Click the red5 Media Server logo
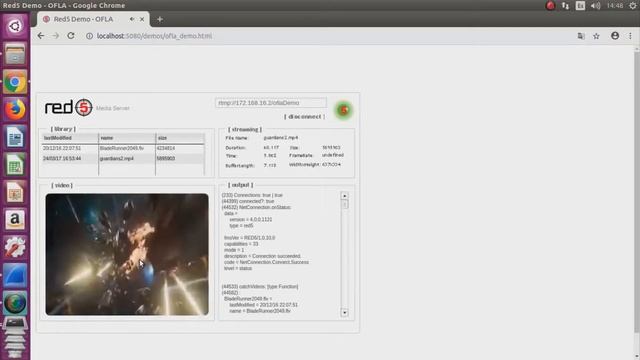Image resolution: width=640 pixels, height=360 pixels. pos(69,107)
